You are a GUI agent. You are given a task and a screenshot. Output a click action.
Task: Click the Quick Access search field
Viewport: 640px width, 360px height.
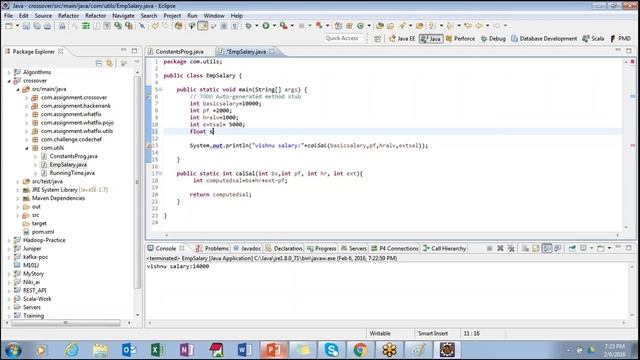[342, 38]
